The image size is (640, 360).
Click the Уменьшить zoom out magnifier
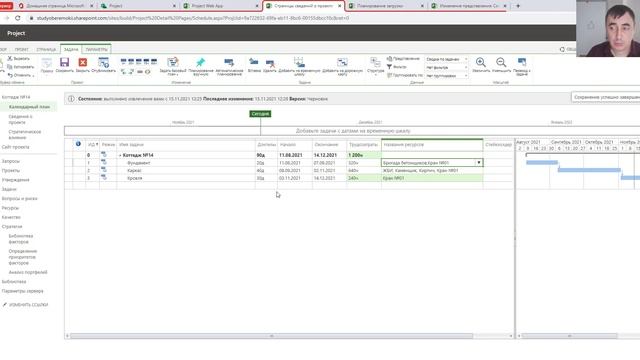point(501,62)
